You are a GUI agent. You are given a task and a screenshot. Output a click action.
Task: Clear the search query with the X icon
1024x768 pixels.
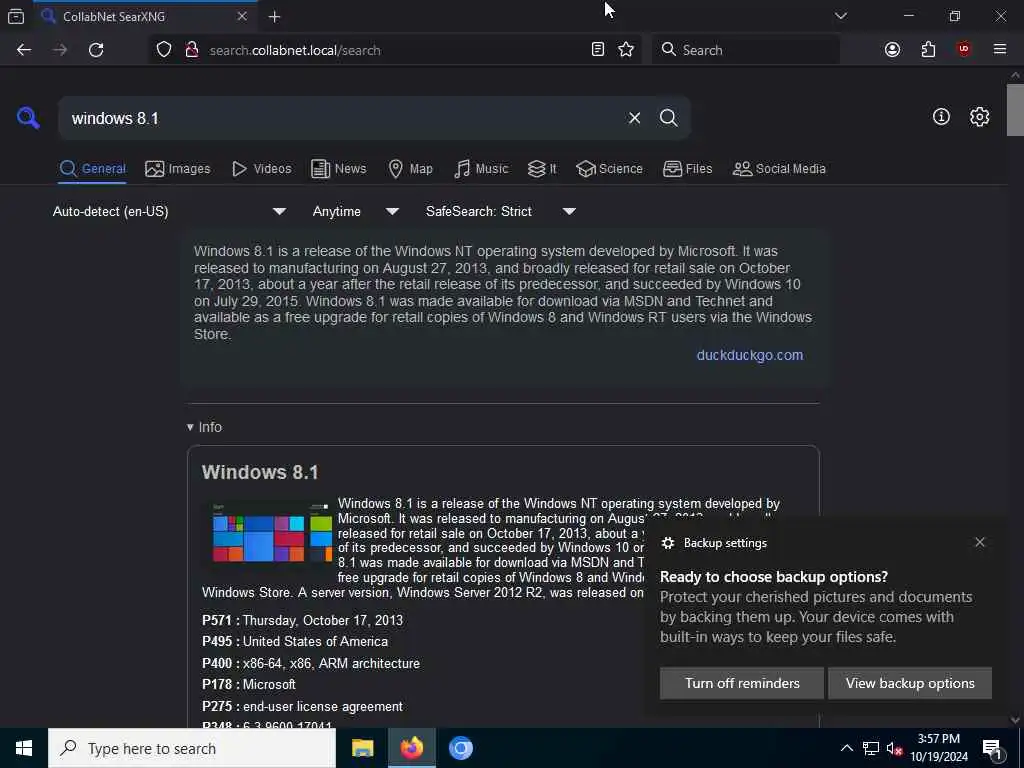click(x=634, y=118)
